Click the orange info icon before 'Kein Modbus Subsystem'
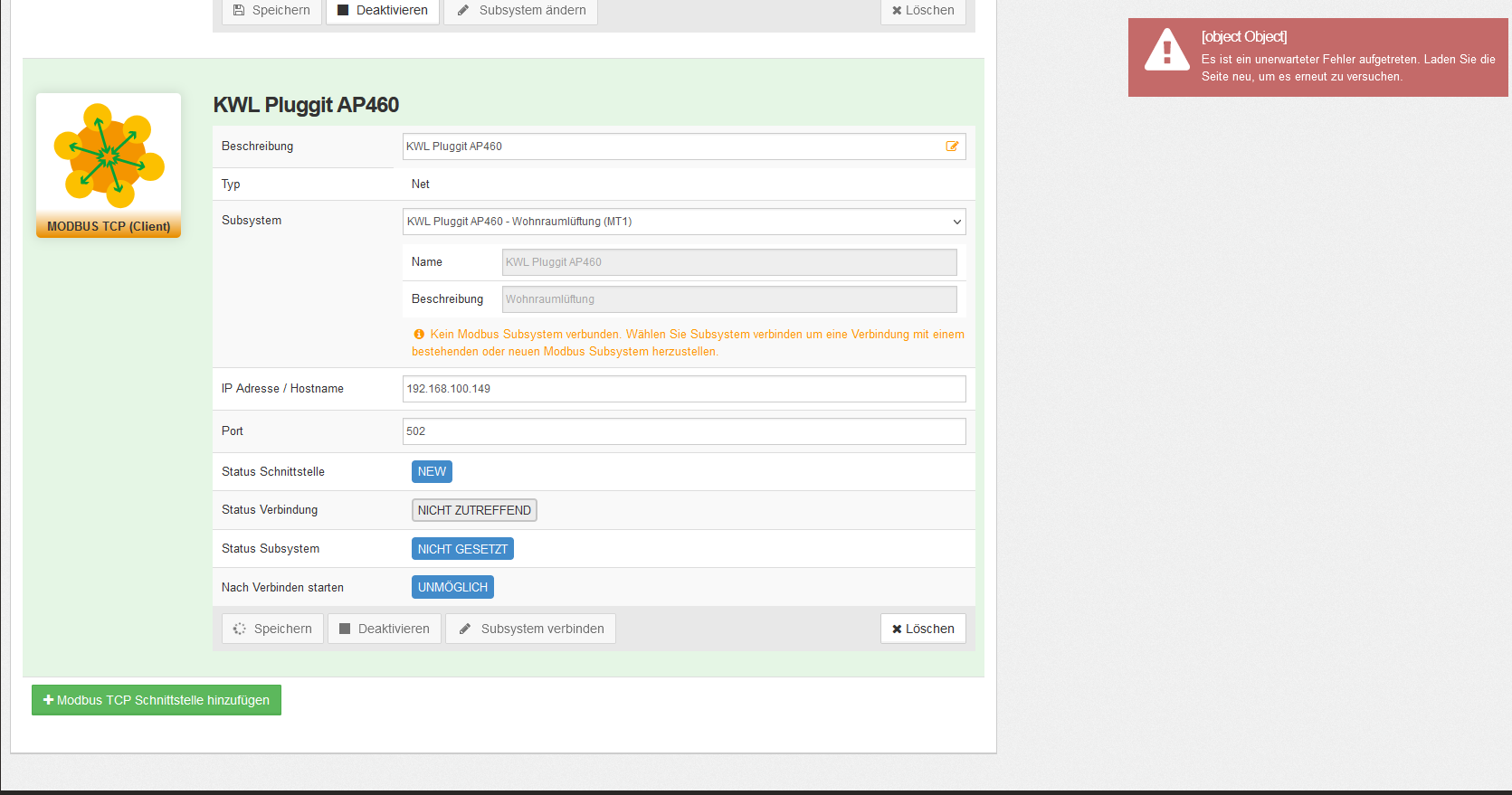The height and width of the screenshot is (795, 1512). (x=419, y=335)
